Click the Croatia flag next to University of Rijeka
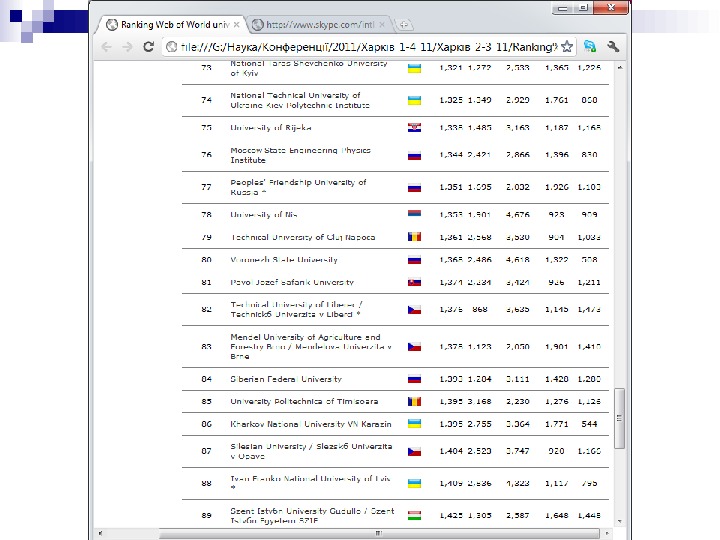The width and height of the screenshot is (720, 540). pyautogui.click(x=414, y=128)
